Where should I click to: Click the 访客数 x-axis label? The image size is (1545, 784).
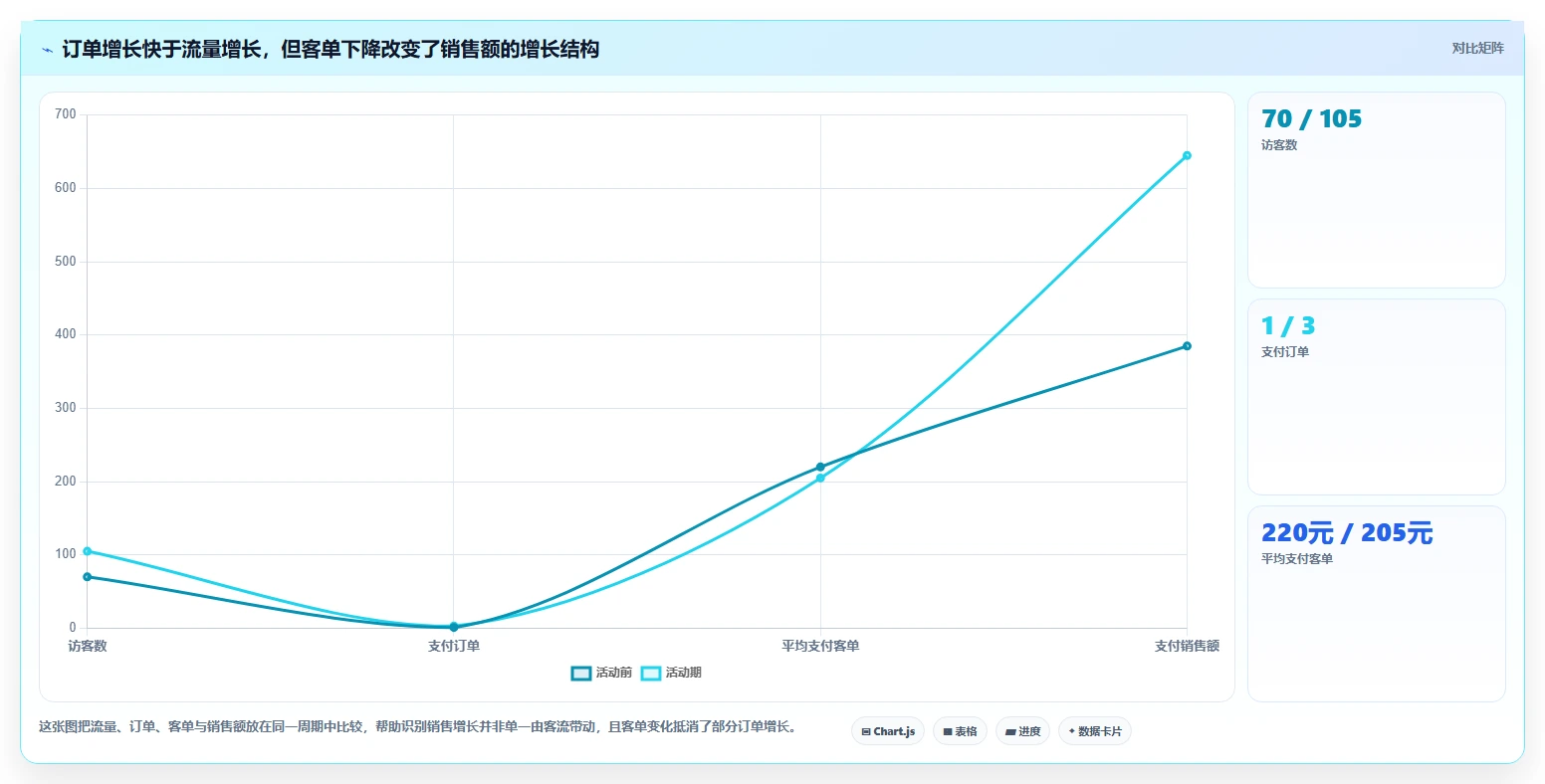(x=88, y=646)
